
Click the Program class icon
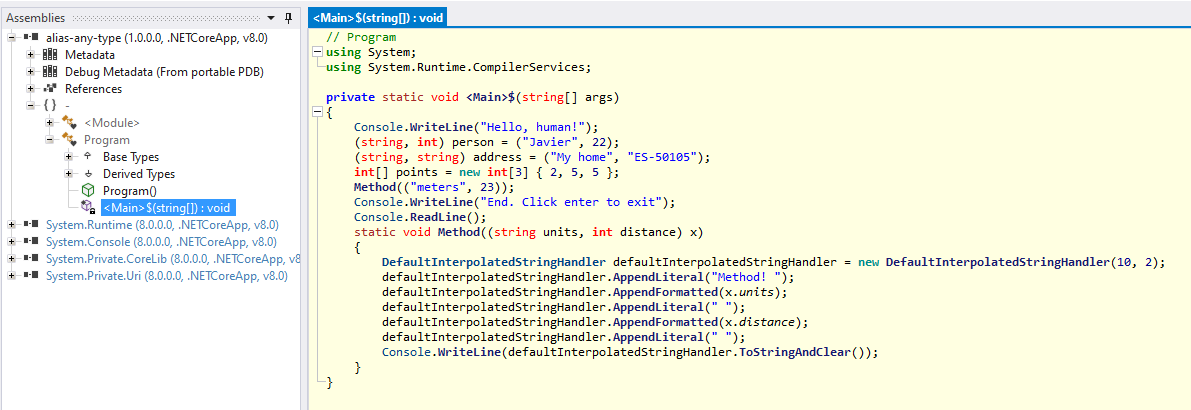click(x=69, y=140)
